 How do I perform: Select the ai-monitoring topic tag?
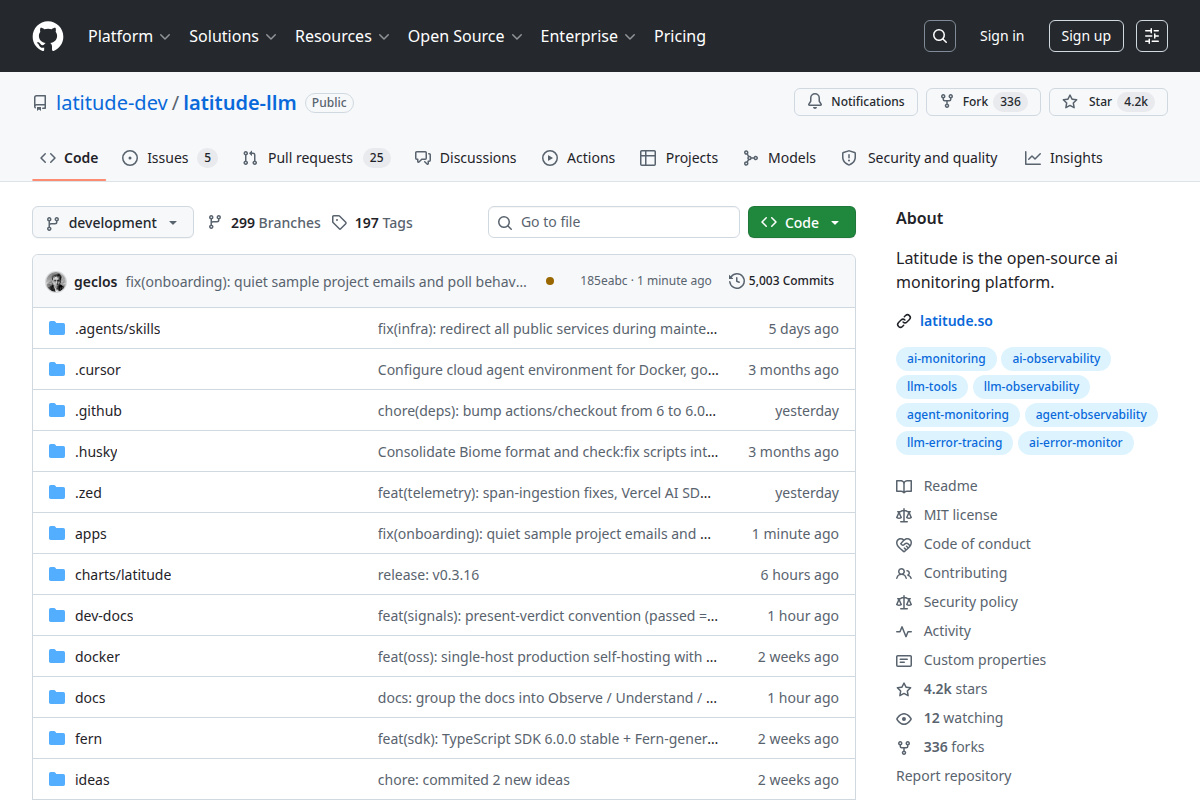click(x=946, y=359)
